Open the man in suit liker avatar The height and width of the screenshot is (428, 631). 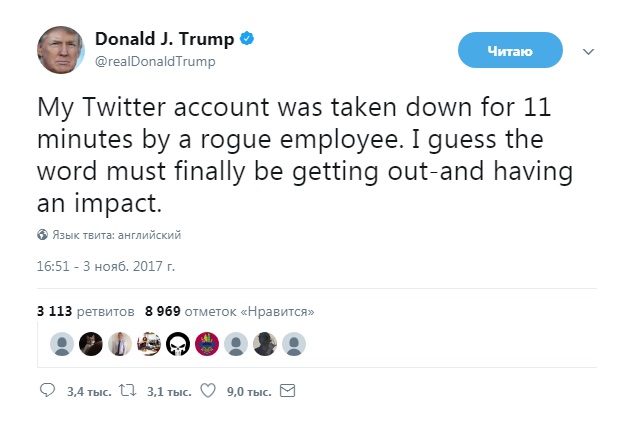(120, 344)
